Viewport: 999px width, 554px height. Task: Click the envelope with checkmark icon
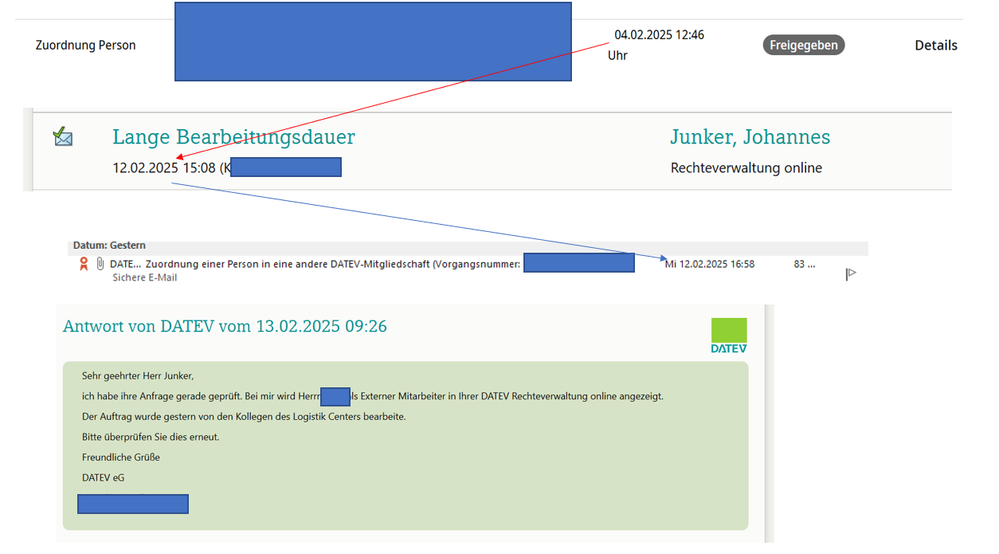tap(62, 136)
